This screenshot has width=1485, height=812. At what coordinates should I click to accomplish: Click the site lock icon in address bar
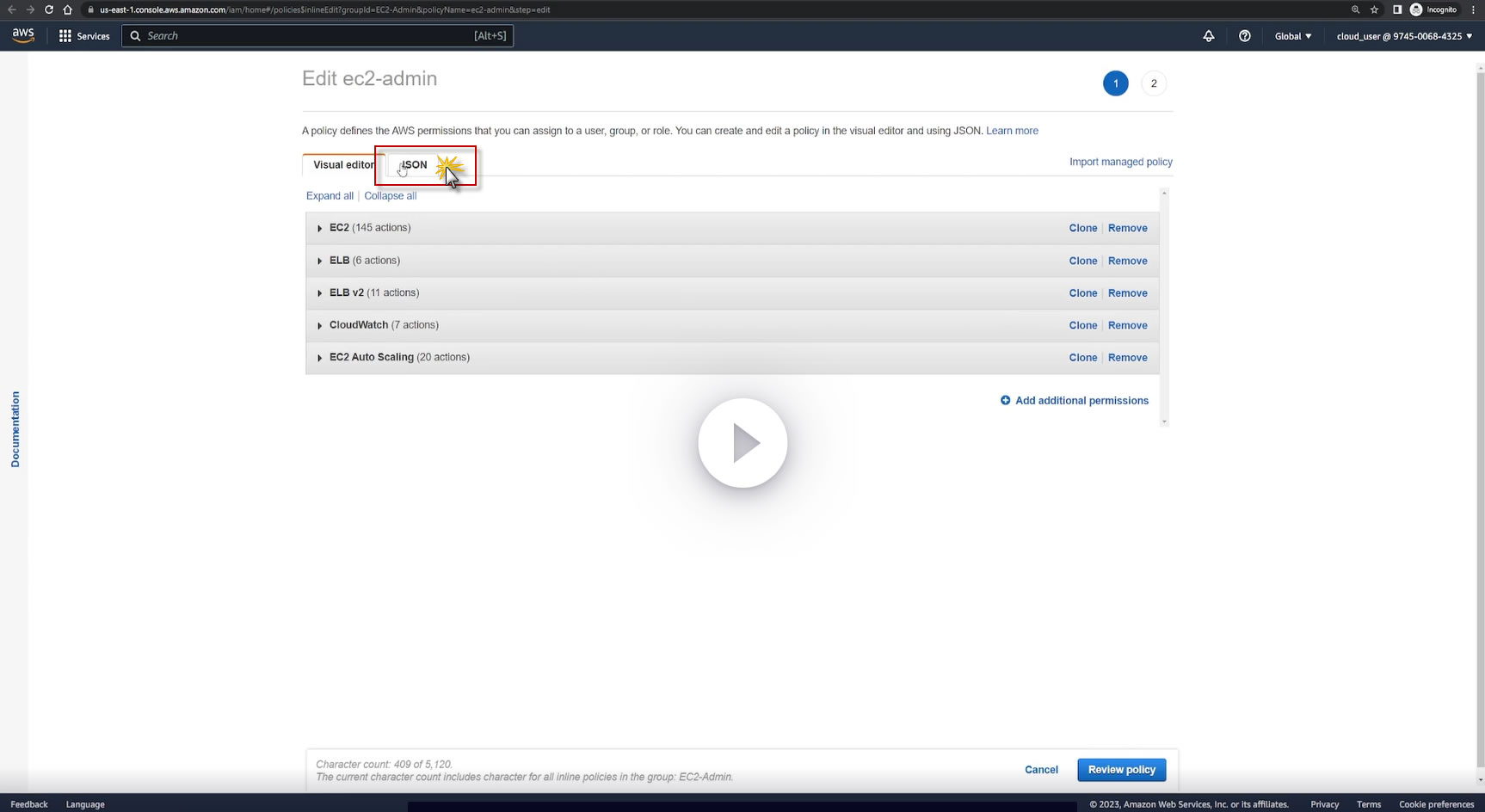(91, 9)
